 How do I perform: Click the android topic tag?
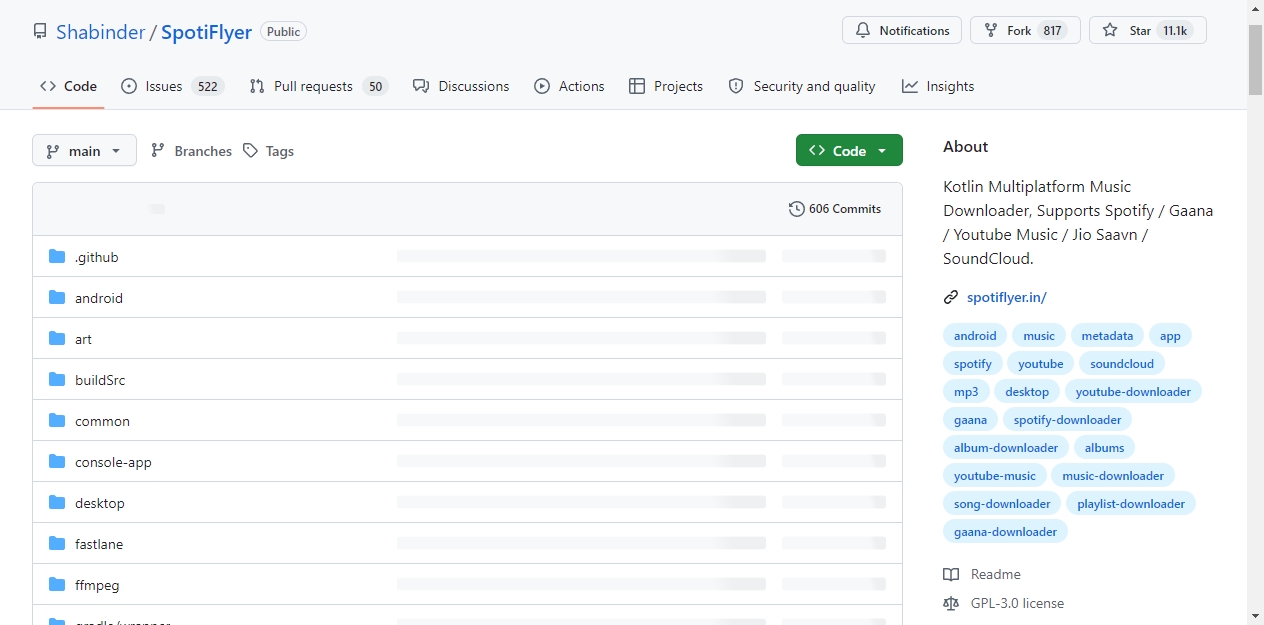coord(975,336)
